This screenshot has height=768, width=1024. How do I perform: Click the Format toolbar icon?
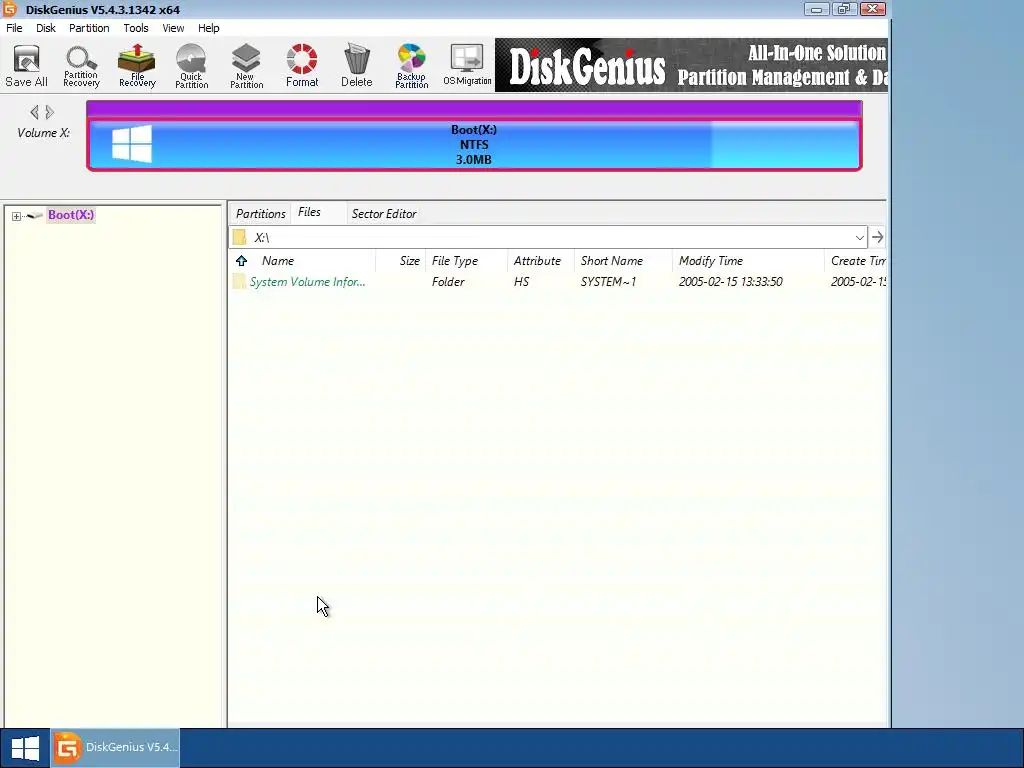coord(302,66)
